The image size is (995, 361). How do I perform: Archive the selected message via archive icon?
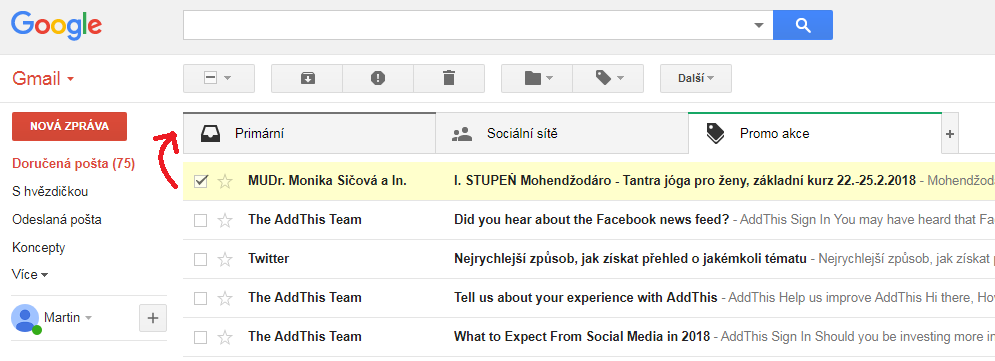pos(307,78)
